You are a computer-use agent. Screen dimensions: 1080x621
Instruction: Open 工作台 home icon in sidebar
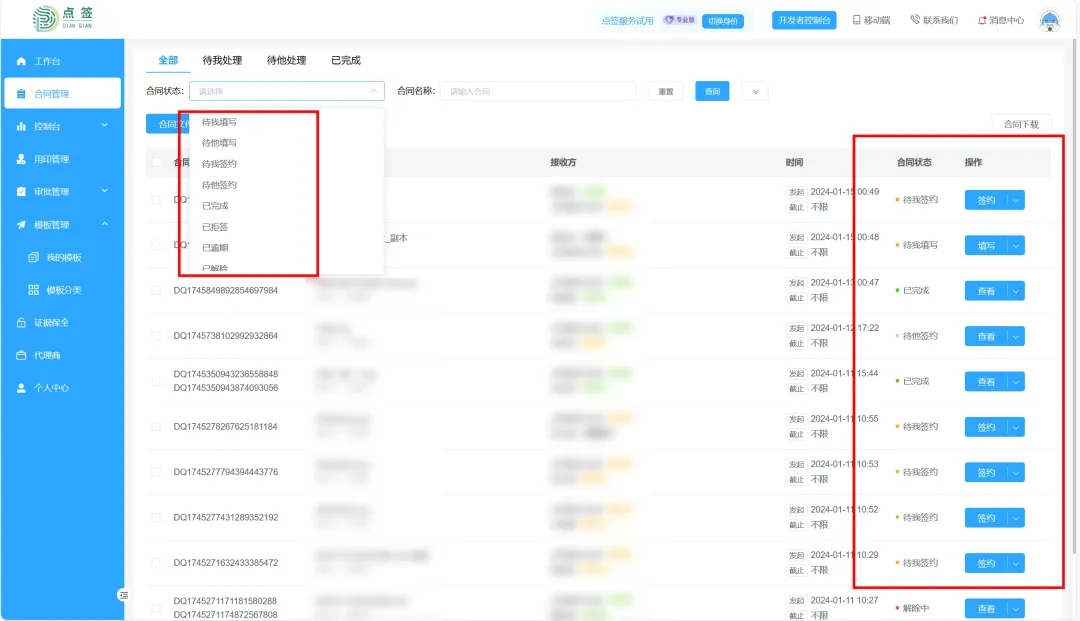pos(21,61)
